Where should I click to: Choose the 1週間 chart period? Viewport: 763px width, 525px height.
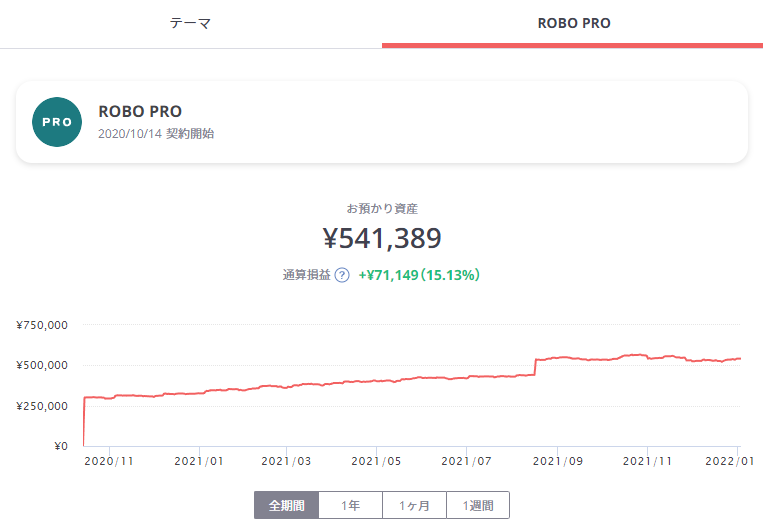pos(477,506)
